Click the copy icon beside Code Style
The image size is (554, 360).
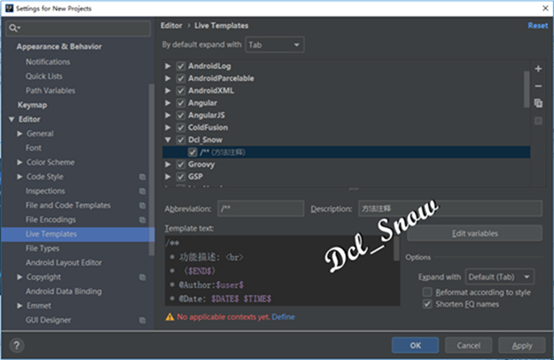(x=142, y=177)
